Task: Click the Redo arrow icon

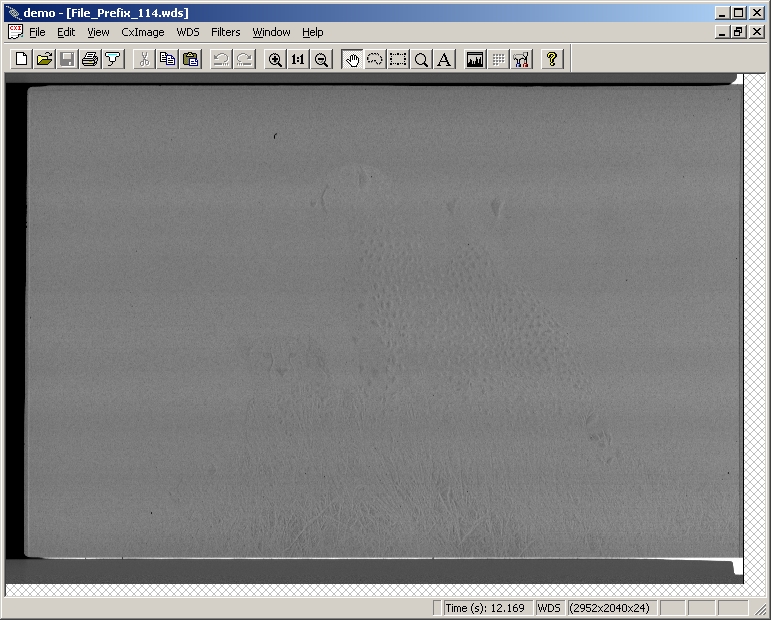Action: [244, 59]
